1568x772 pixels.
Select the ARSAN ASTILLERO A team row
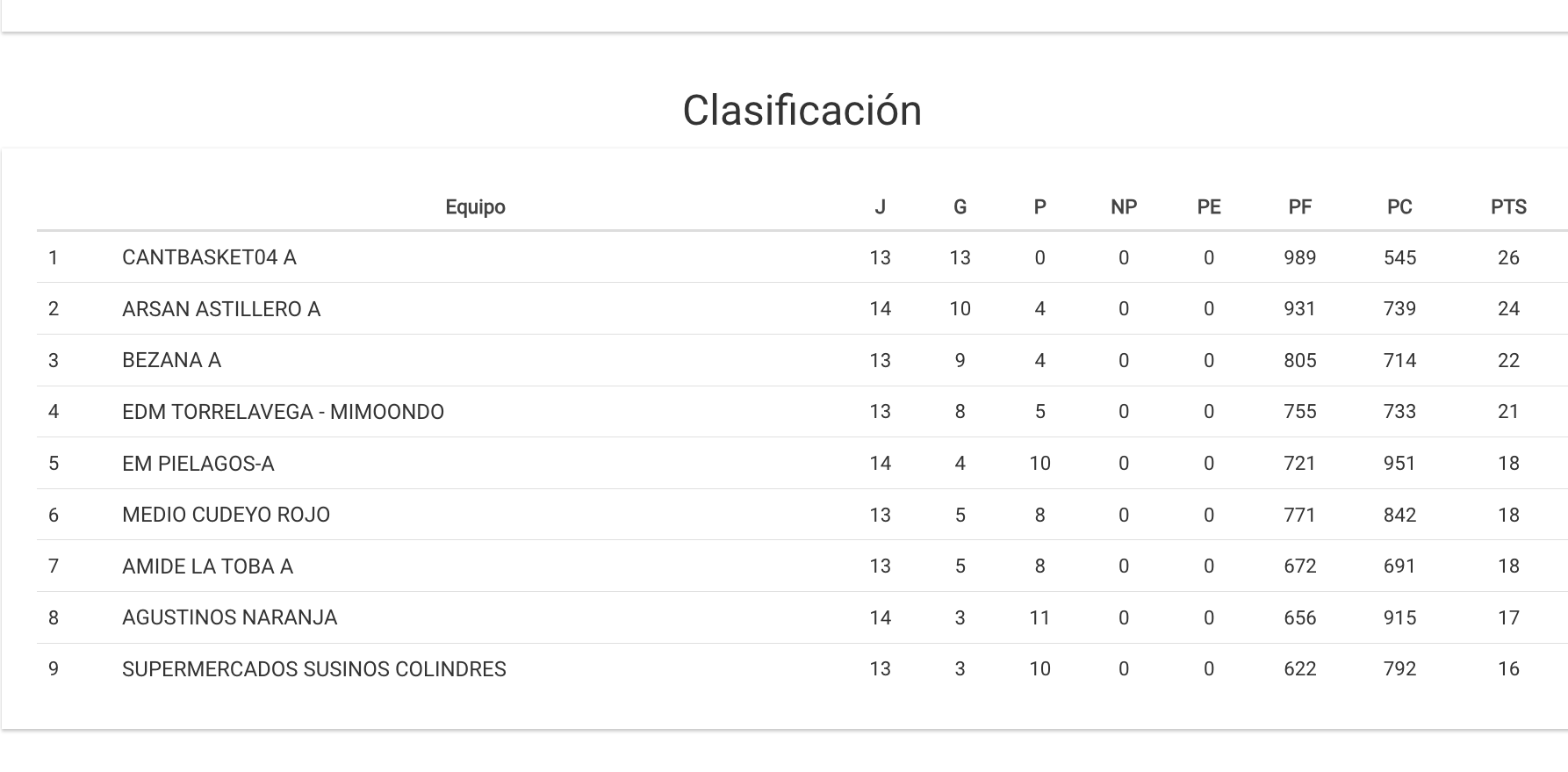[221, 309]
